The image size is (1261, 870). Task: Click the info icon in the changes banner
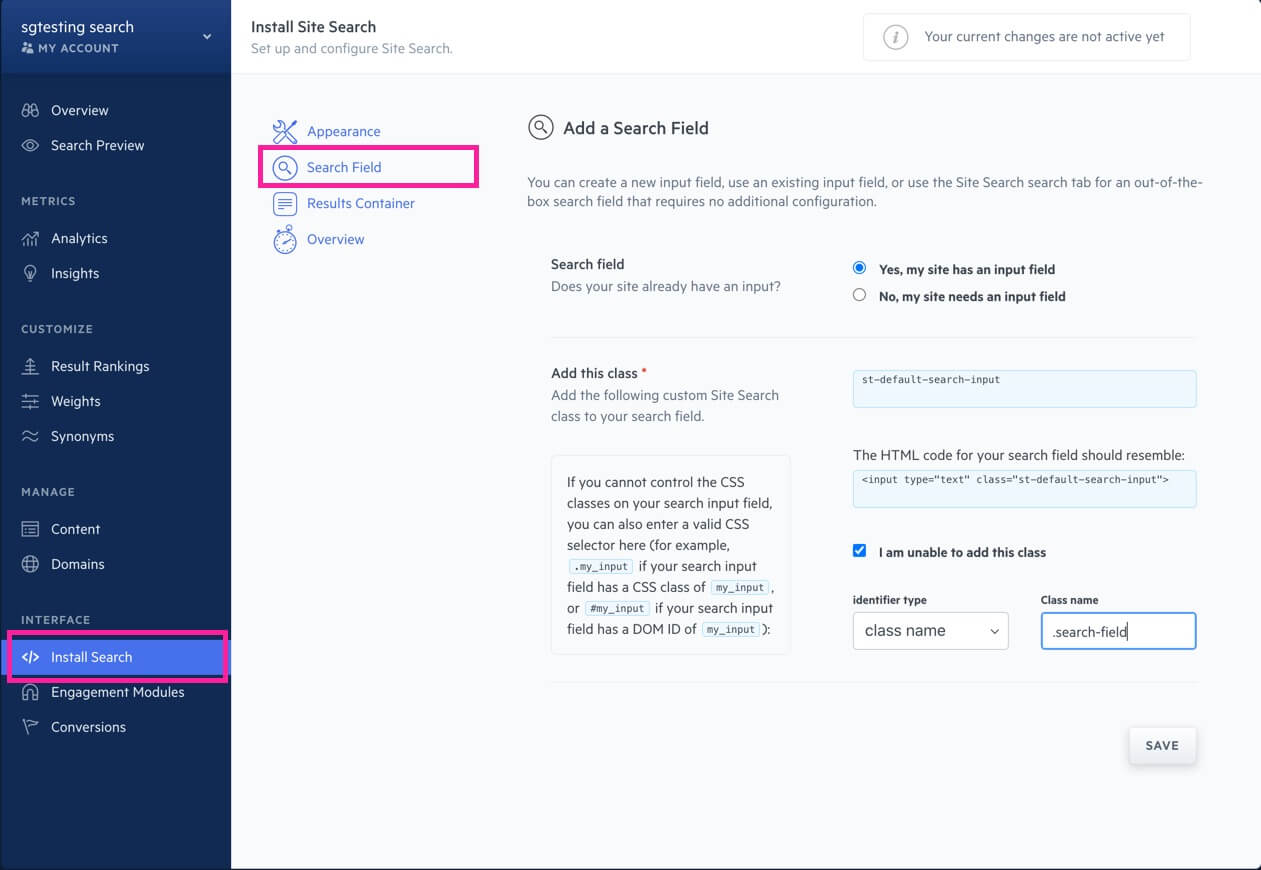tap(894, 36)
